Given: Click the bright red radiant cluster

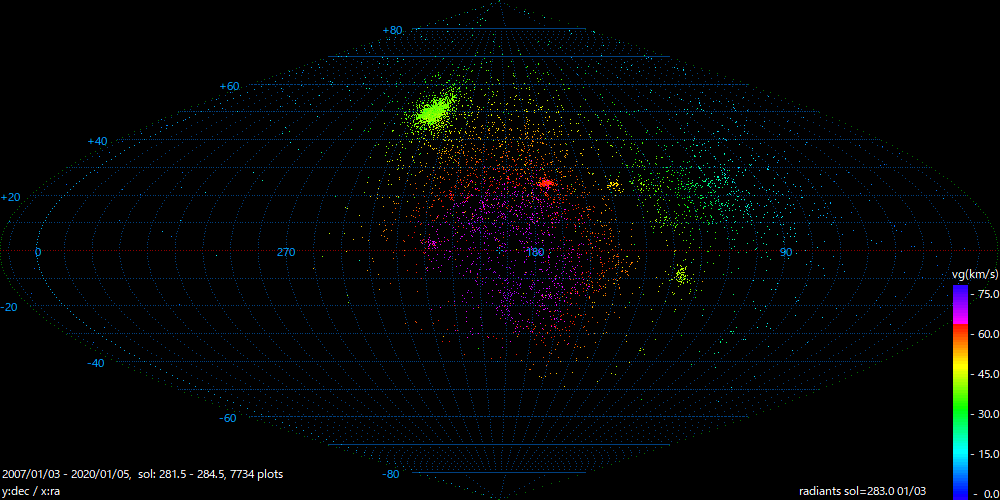Looking at the screenshot, I should tap(545, 183).
